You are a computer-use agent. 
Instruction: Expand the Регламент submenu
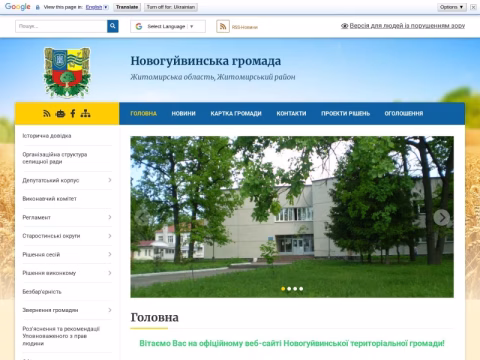click(110, 217)
